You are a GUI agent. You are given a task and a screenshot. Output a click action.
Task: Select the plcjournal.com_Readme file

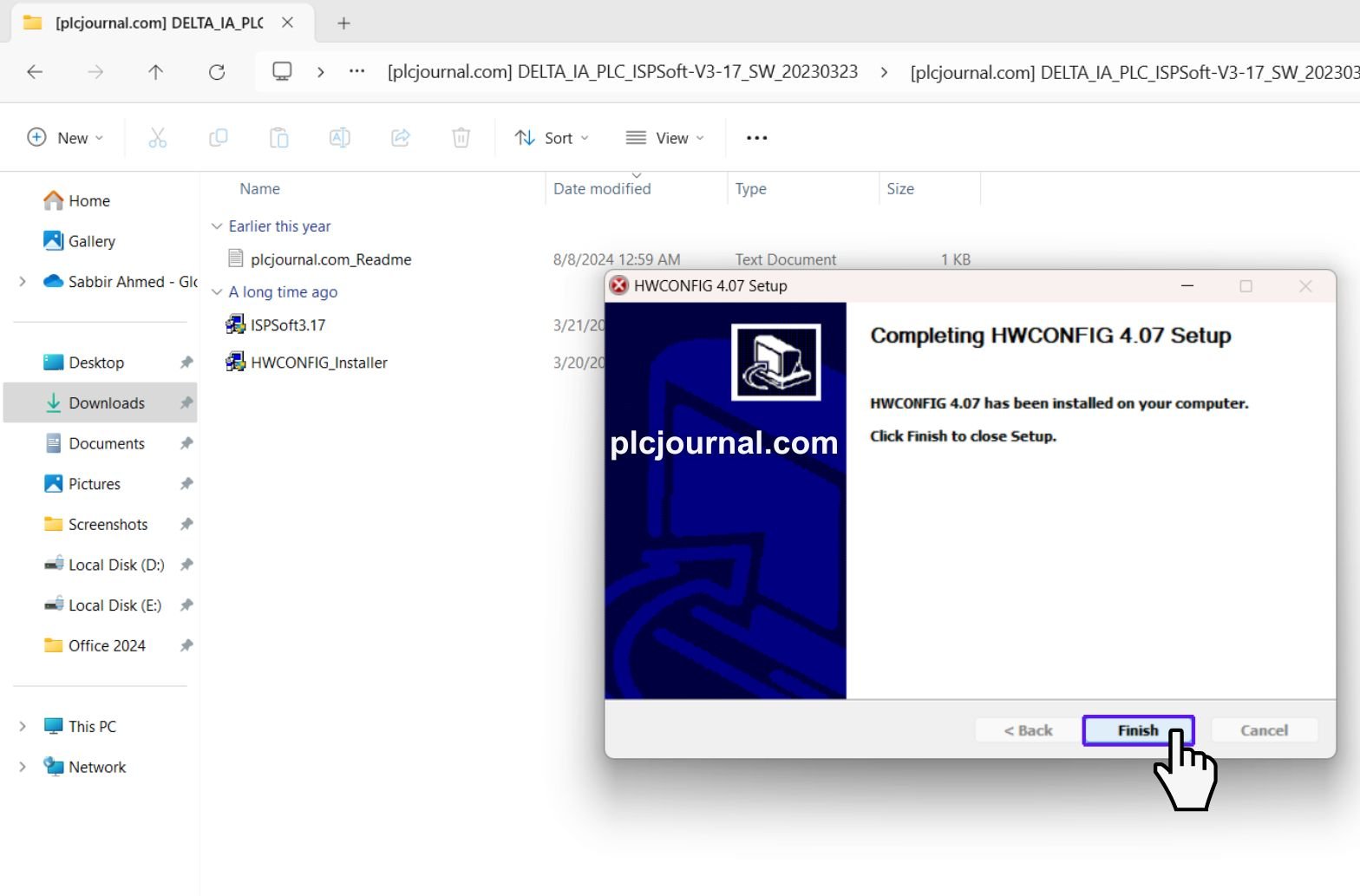coord(330,259)
